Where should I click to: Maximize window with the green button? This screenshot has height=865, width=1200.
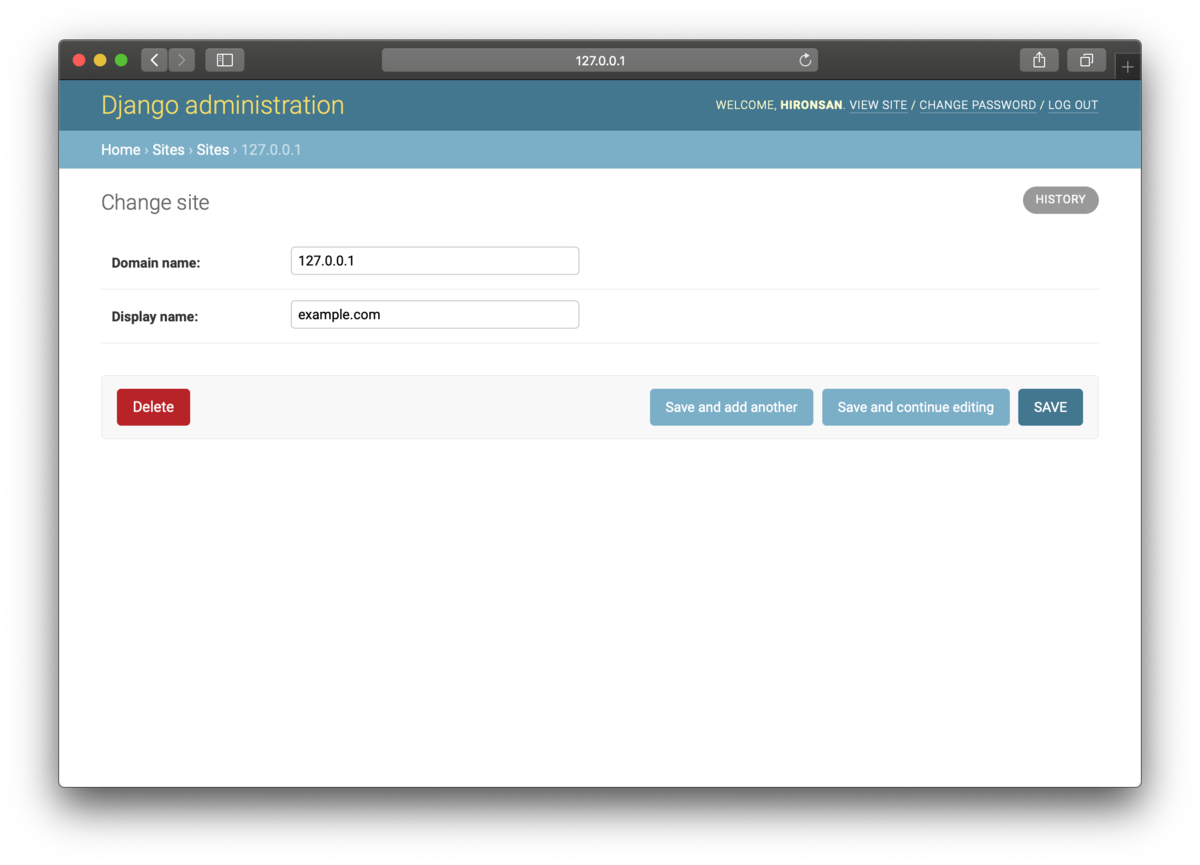(x=121, y=60)
